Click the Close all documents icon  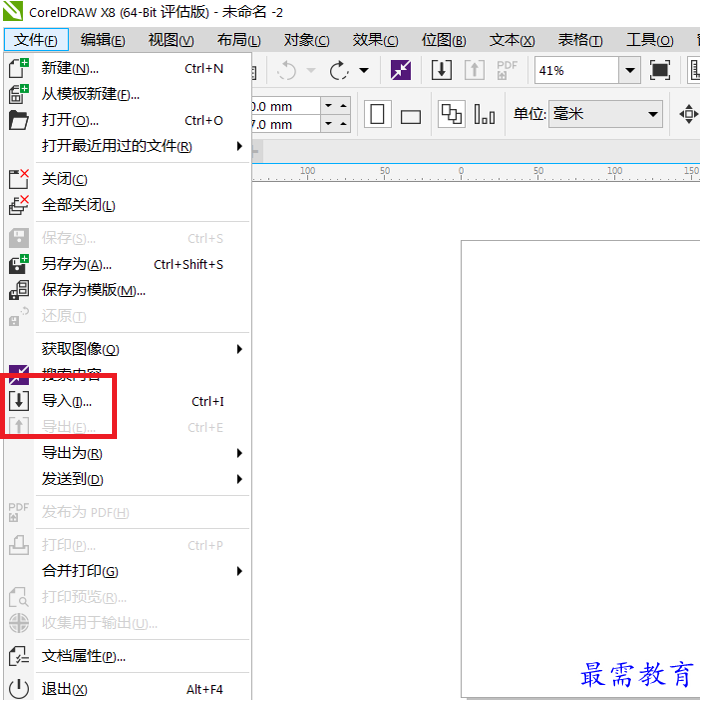[18, 205]
